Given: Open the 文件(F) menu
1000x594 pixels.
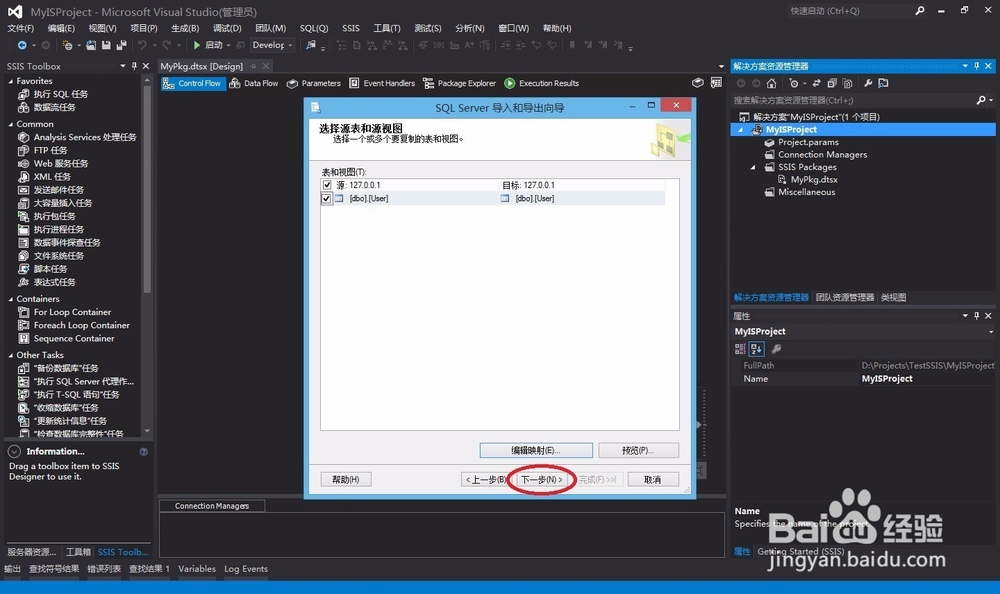Looking at the screenshot, I should pyautogui.click(x=20, y=28).
